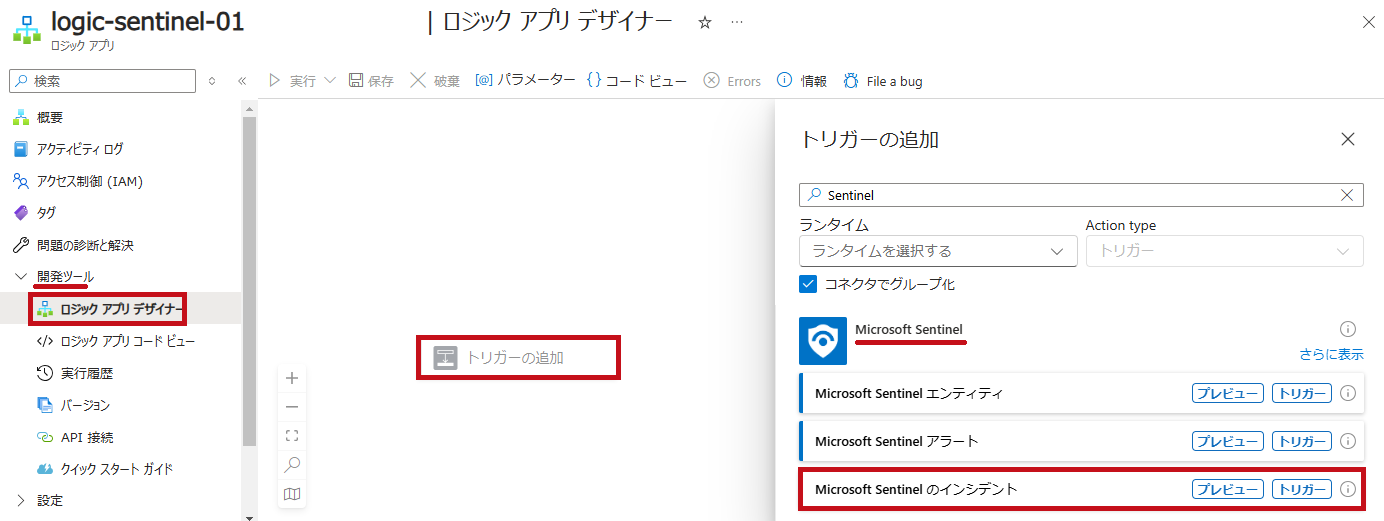Open パラメーター in toolbar

(525, 80)
